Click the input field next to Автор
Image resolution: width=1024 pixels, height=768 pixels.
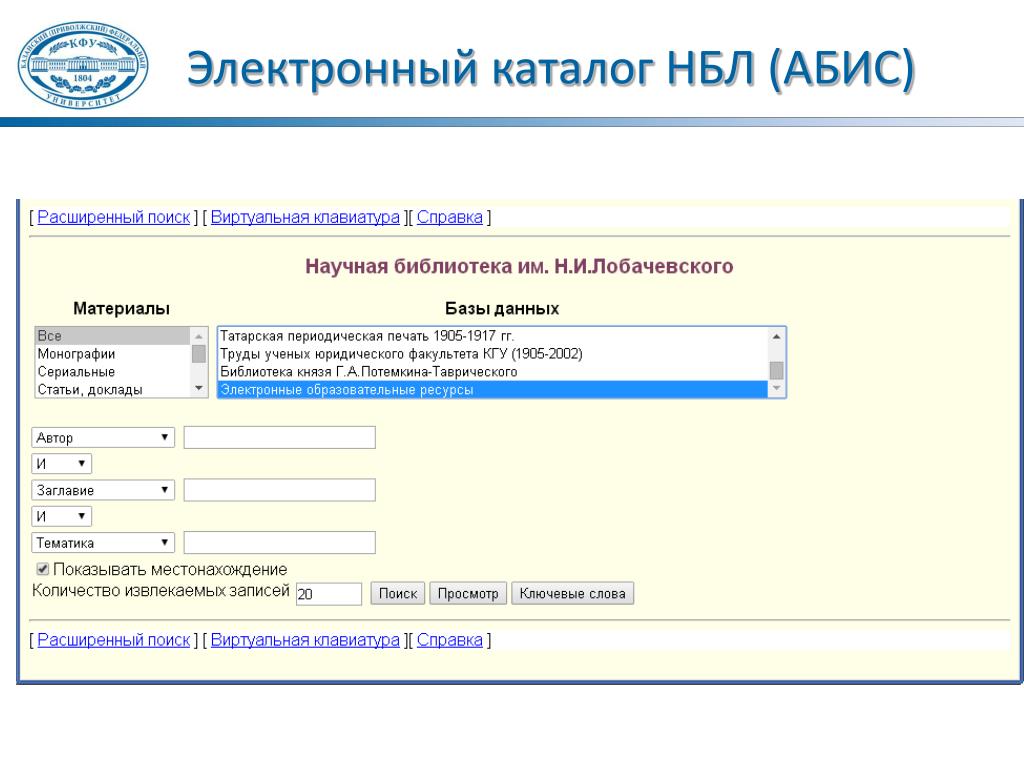[280, 438]
